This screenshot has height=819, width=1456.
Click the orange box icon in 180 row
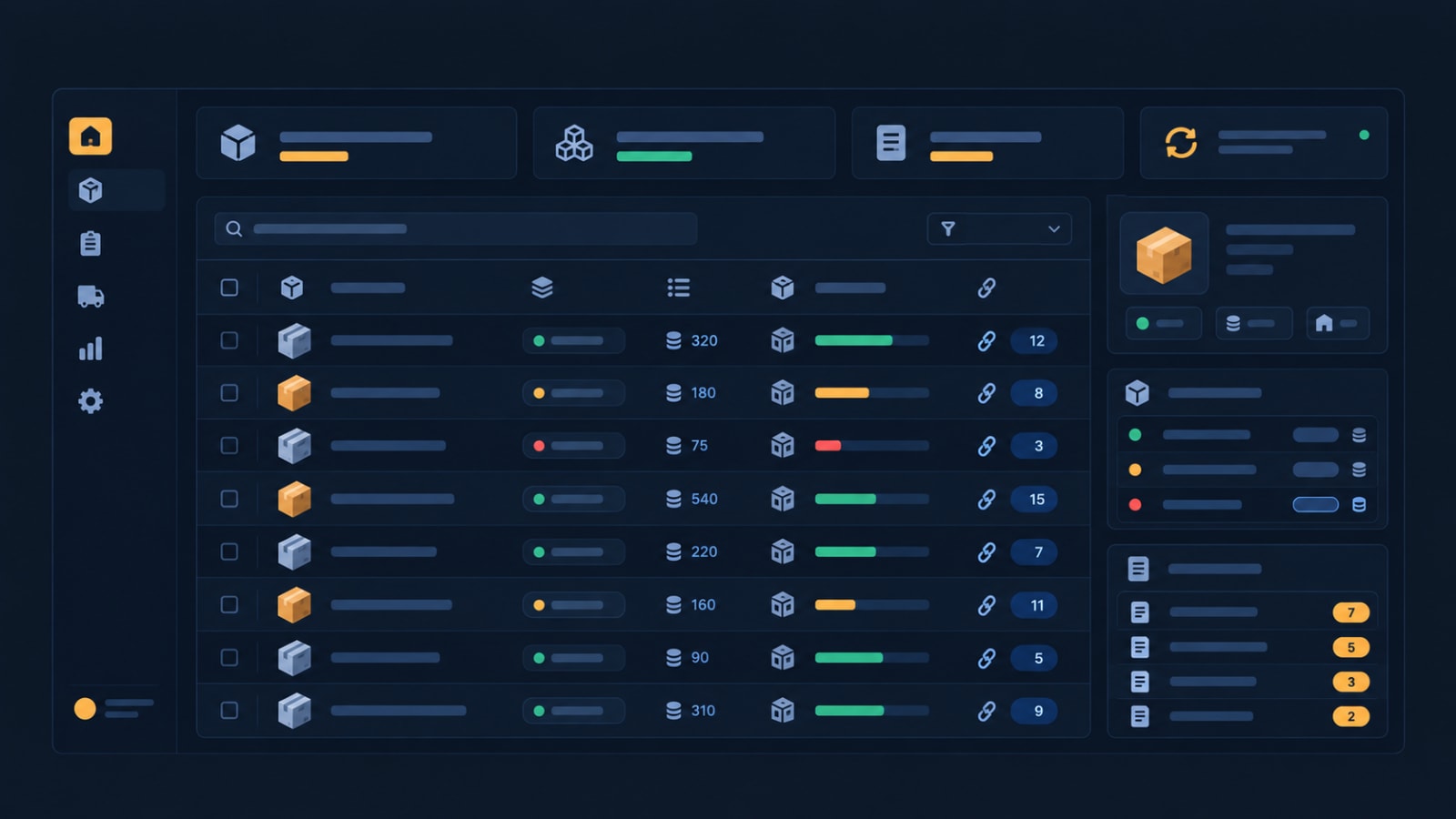click(x=294, y=393)
